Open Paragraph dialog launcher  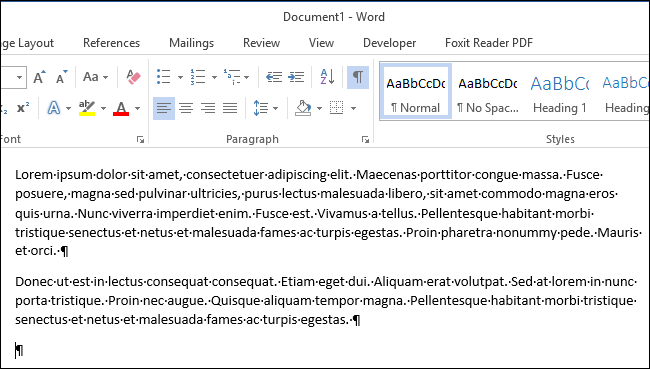pyautogui.click(x=365, y=140)
